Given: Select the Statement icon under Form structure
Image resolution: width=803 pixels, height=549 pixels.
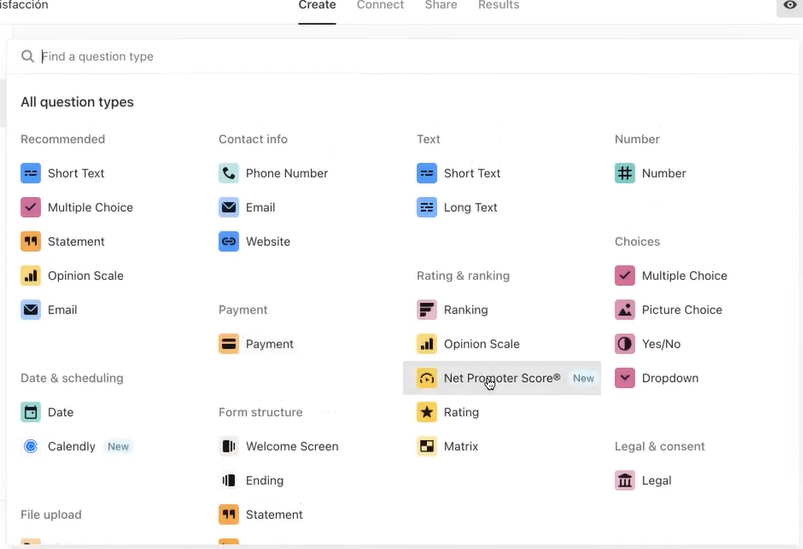Looking at the screenshot, I should click(x=229, y=515).
